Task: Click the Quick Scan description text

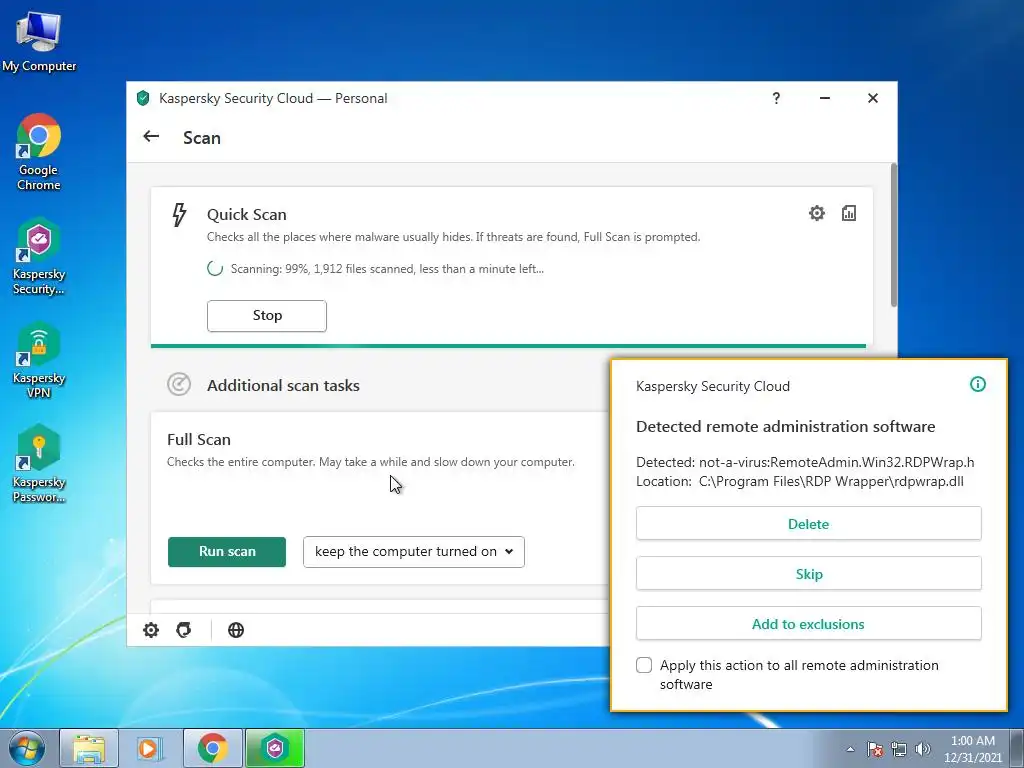Action: tap(453, 236)
